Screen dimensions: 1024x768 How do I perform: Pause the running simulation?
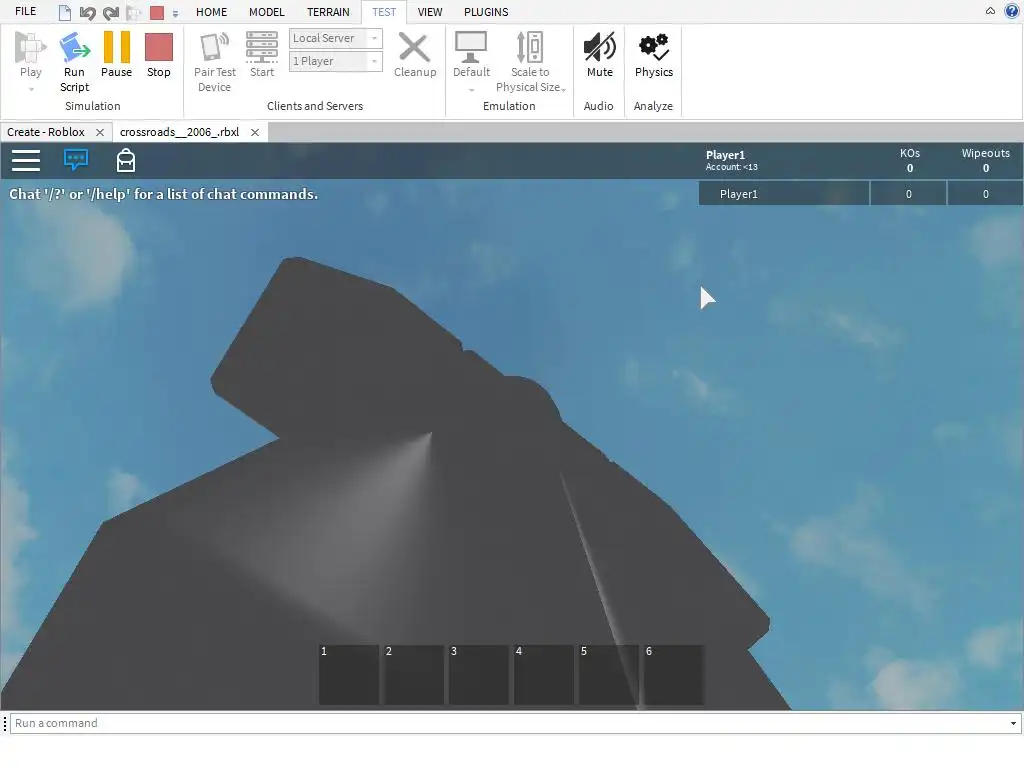[117, 47]
